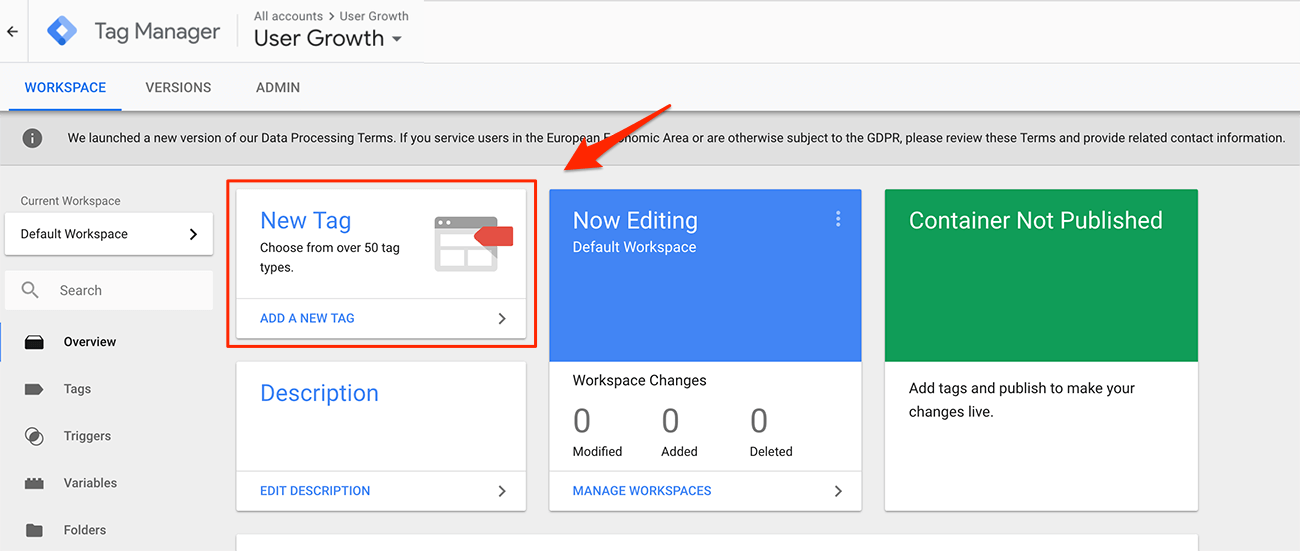
Task: Click the info icon in notification banner
Action: coord(32,138)
